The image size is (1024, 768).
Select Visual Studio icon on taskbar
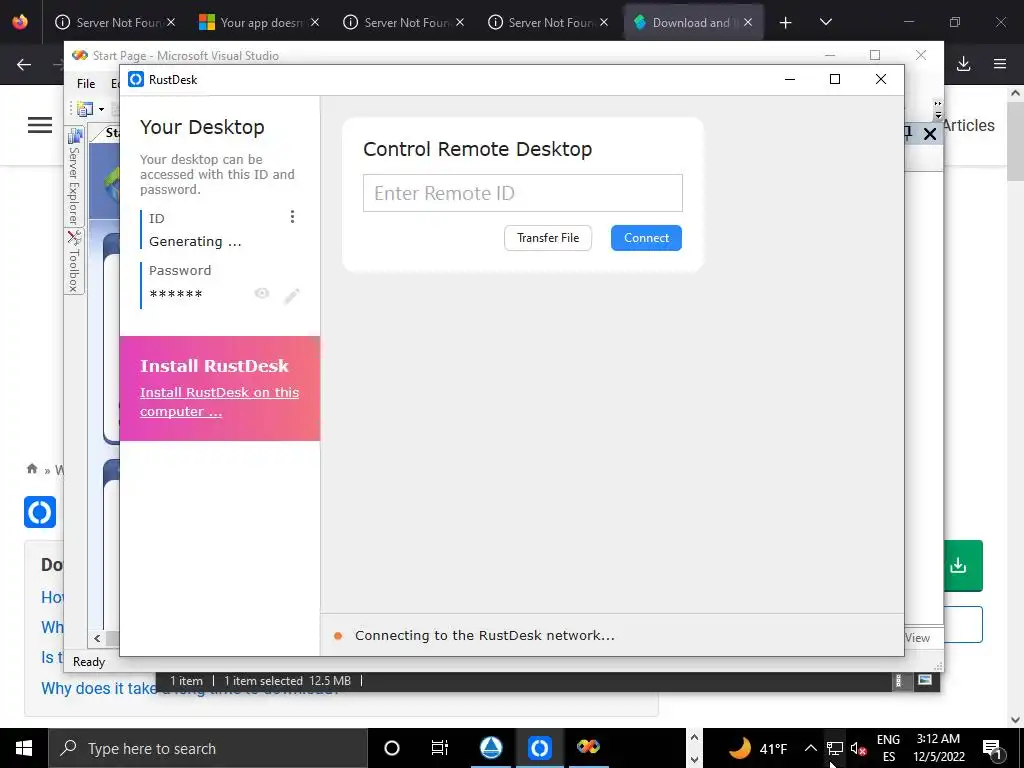[x=588, y=748]
